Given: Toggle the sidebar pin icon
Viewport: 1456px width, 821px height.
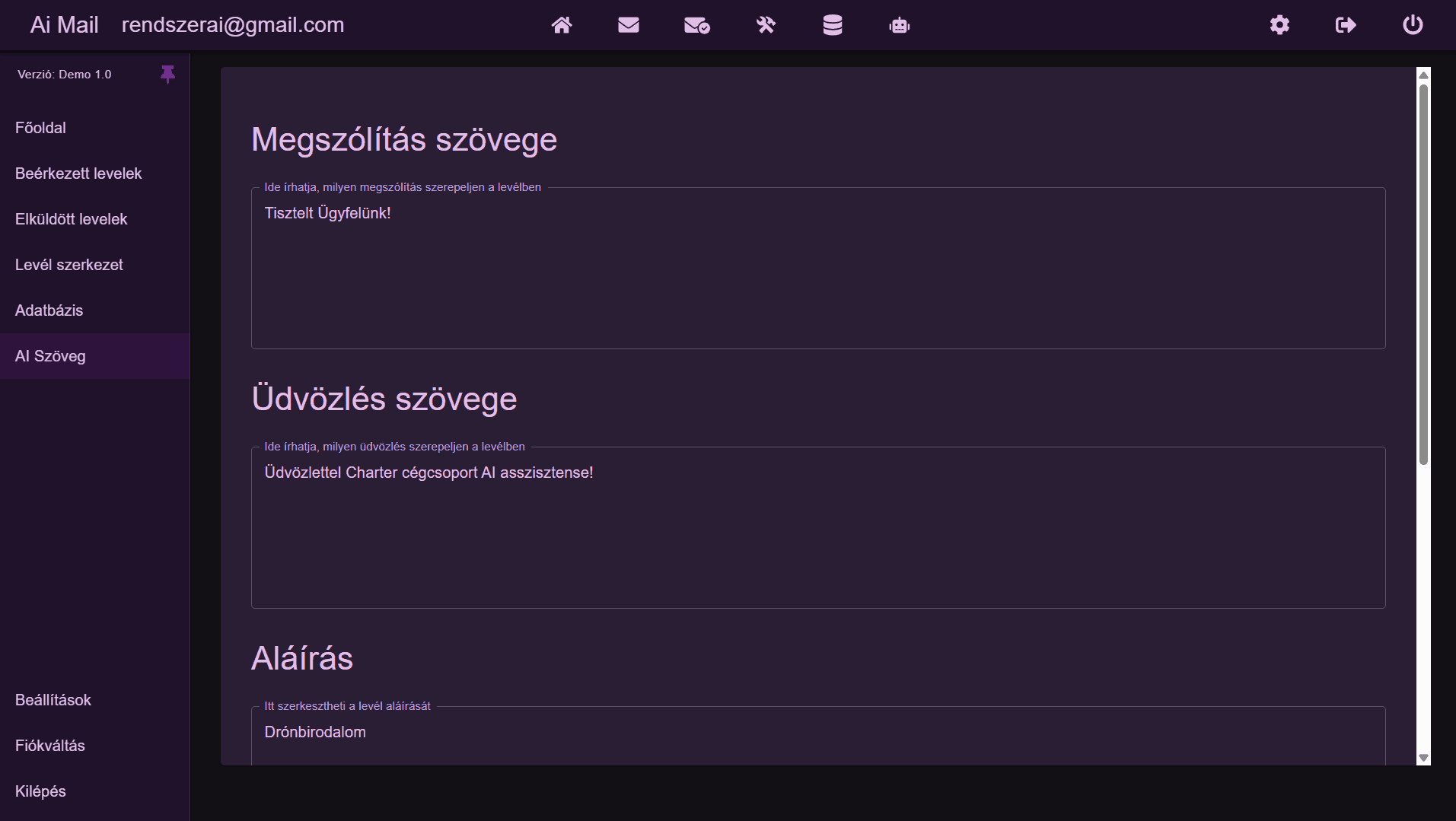Looking at the screenshot, I should click(x=167, y=74).
